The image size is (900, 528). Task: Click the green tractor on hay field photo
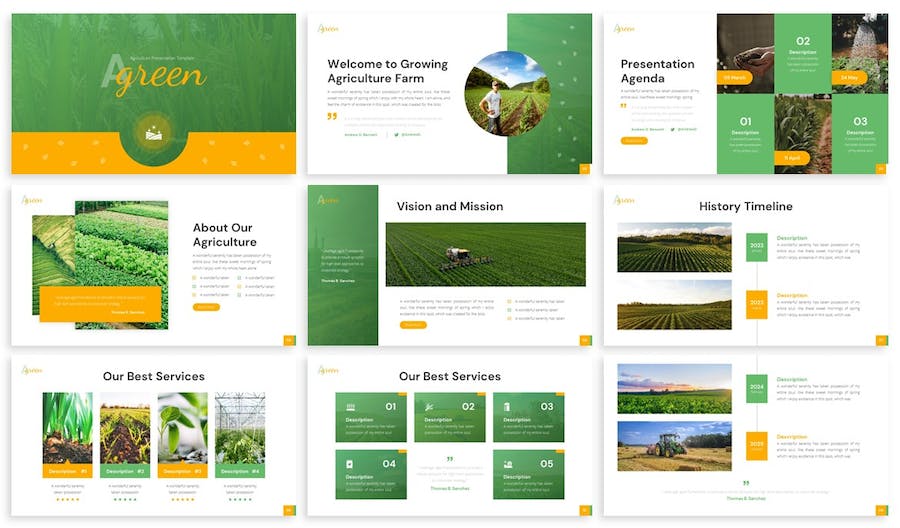tap(674, 446)
